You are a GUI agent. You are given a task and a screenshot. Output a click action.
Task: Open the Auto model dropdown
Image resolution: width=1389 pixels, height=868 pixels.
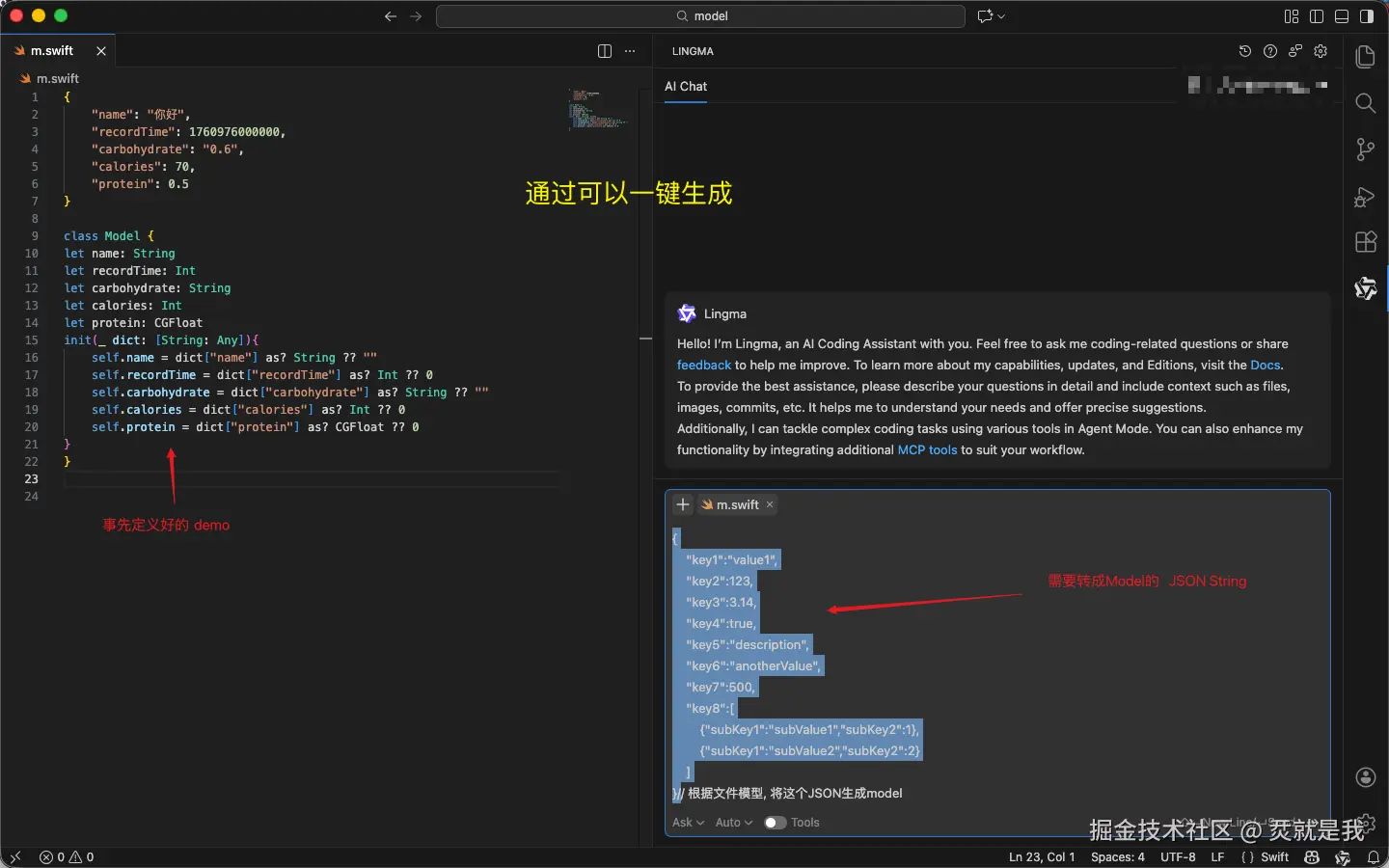(x=734, y=823)
